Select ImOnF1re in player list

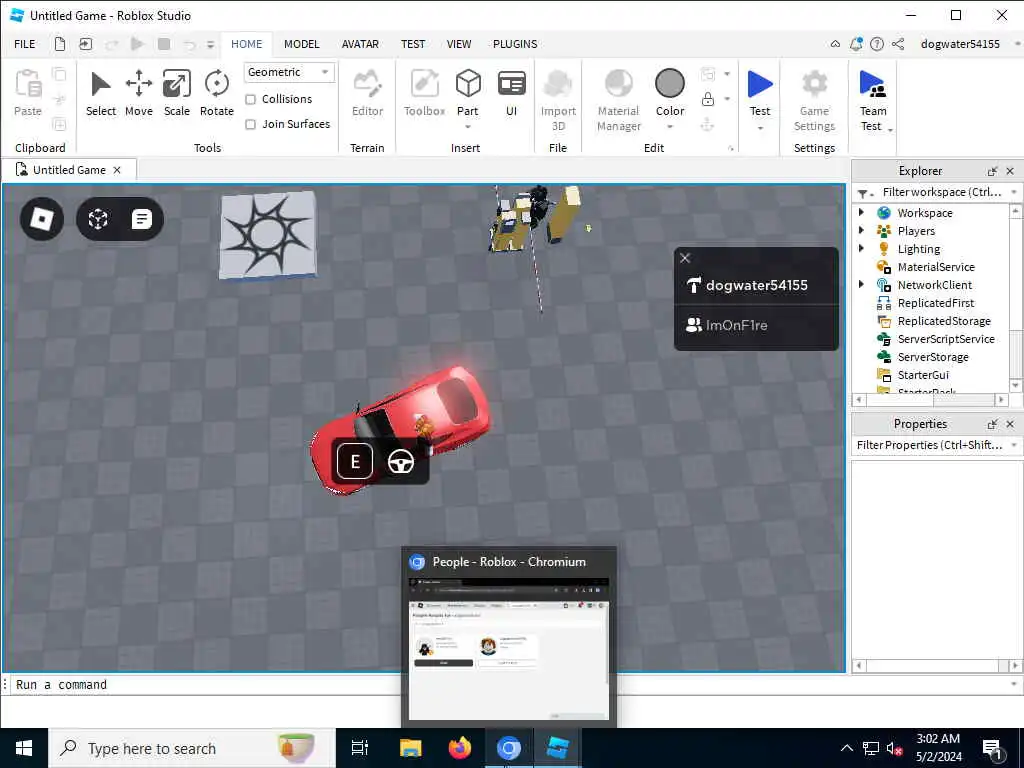[x=756, y=325]
